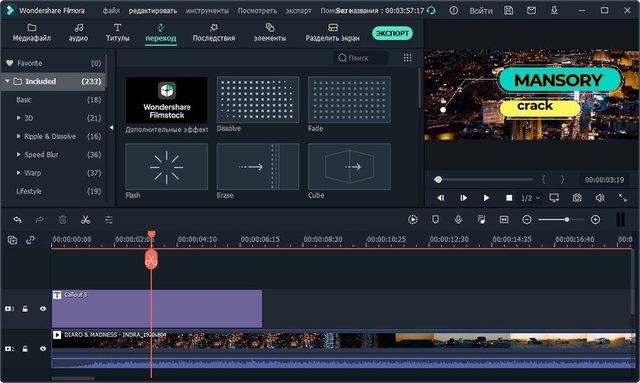The height and width of the screenshot is (383, 640).
Task: Click the zoom to fit timeline icon
Action: (504, 220)
